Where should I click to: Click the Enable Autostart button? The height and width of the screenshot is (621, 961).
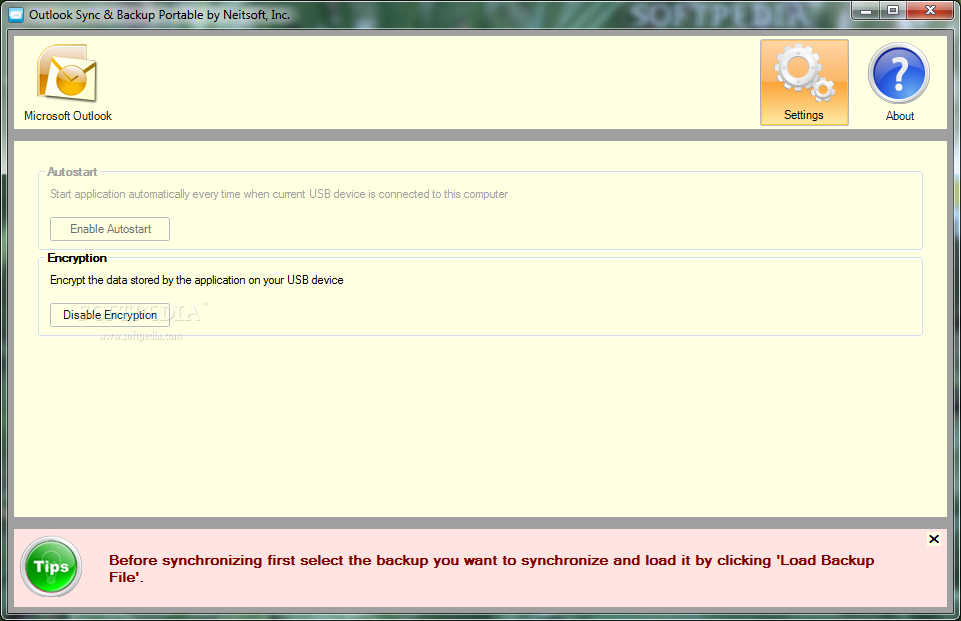click(x=110, y=229)
